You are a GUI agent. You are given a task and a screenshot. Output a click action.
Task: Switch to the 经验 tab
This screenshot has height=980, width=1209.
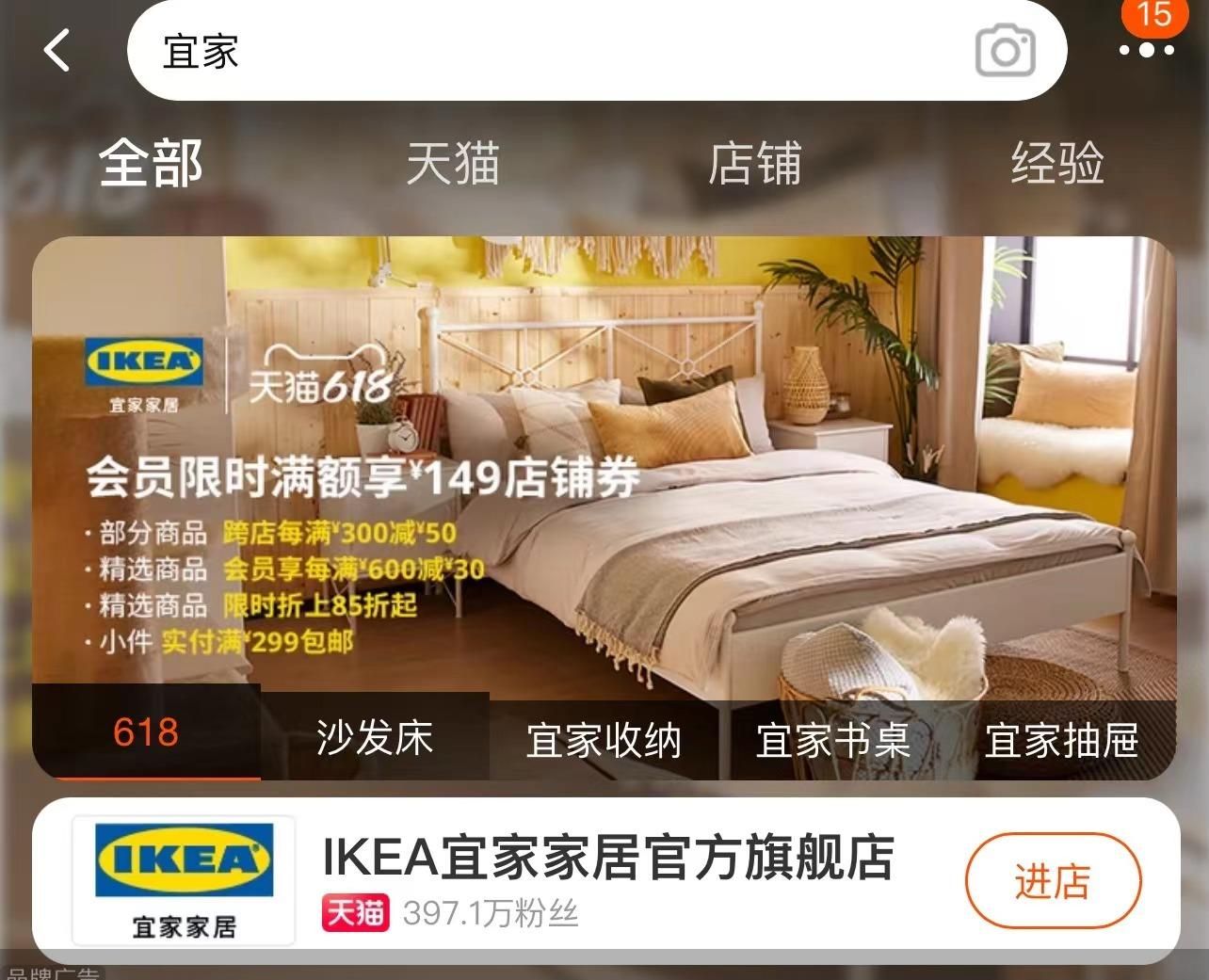coord(1057,163)
